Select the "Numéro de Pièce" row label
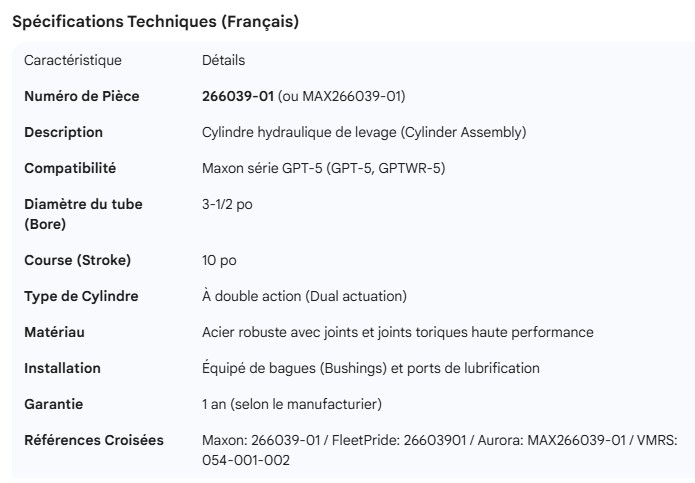695x483 pixels. [x=82, y=96]
